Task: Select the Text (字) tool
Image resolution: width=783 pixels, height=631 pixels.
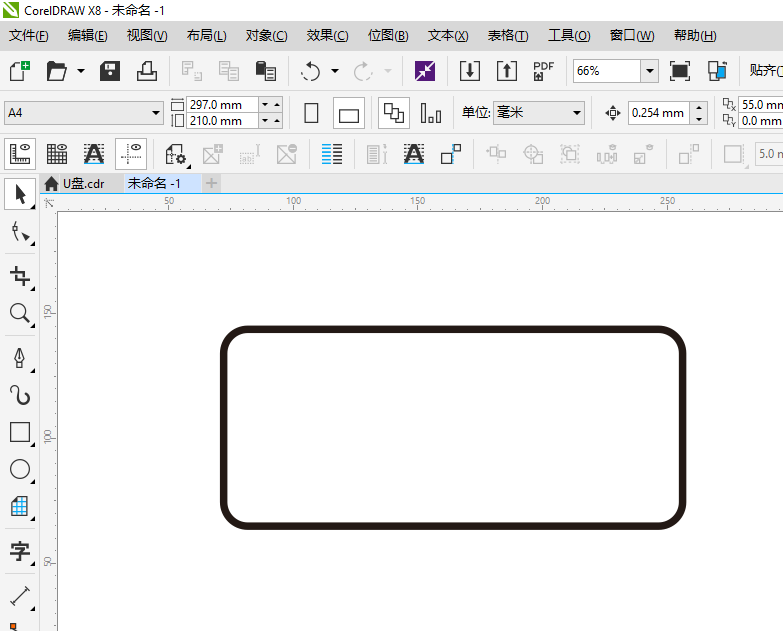Action: click(x=20, y=551)
